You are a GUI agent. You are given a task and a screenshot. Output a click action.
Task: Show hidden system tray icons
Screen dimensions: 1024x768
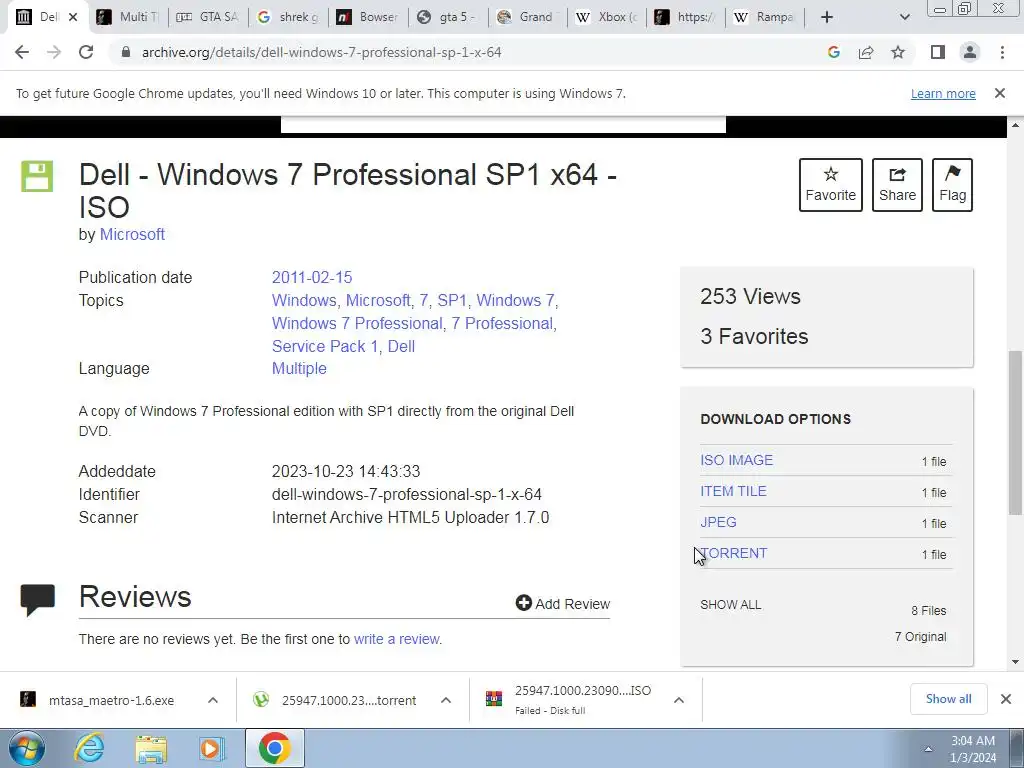[928, 749]
